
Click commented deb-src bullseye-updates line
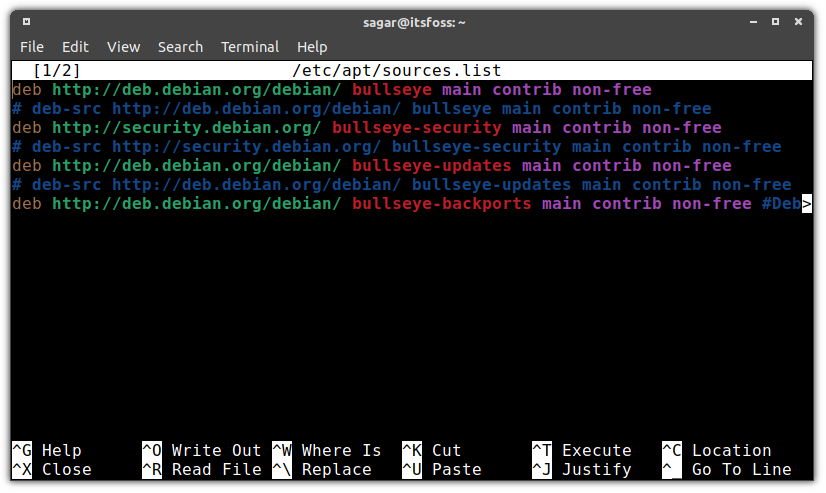pyautogui.click(x=402, y=184)
